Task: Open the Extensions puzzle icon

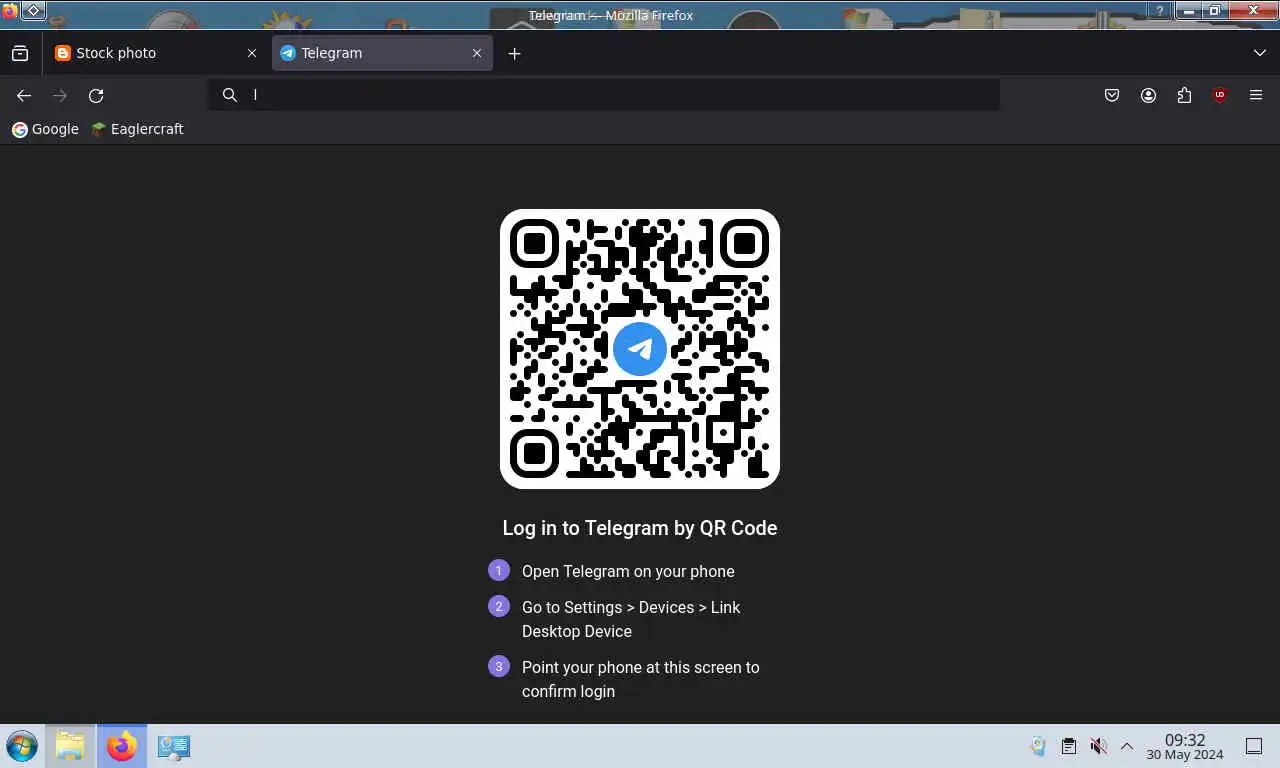Action: tap(1184, 95)
